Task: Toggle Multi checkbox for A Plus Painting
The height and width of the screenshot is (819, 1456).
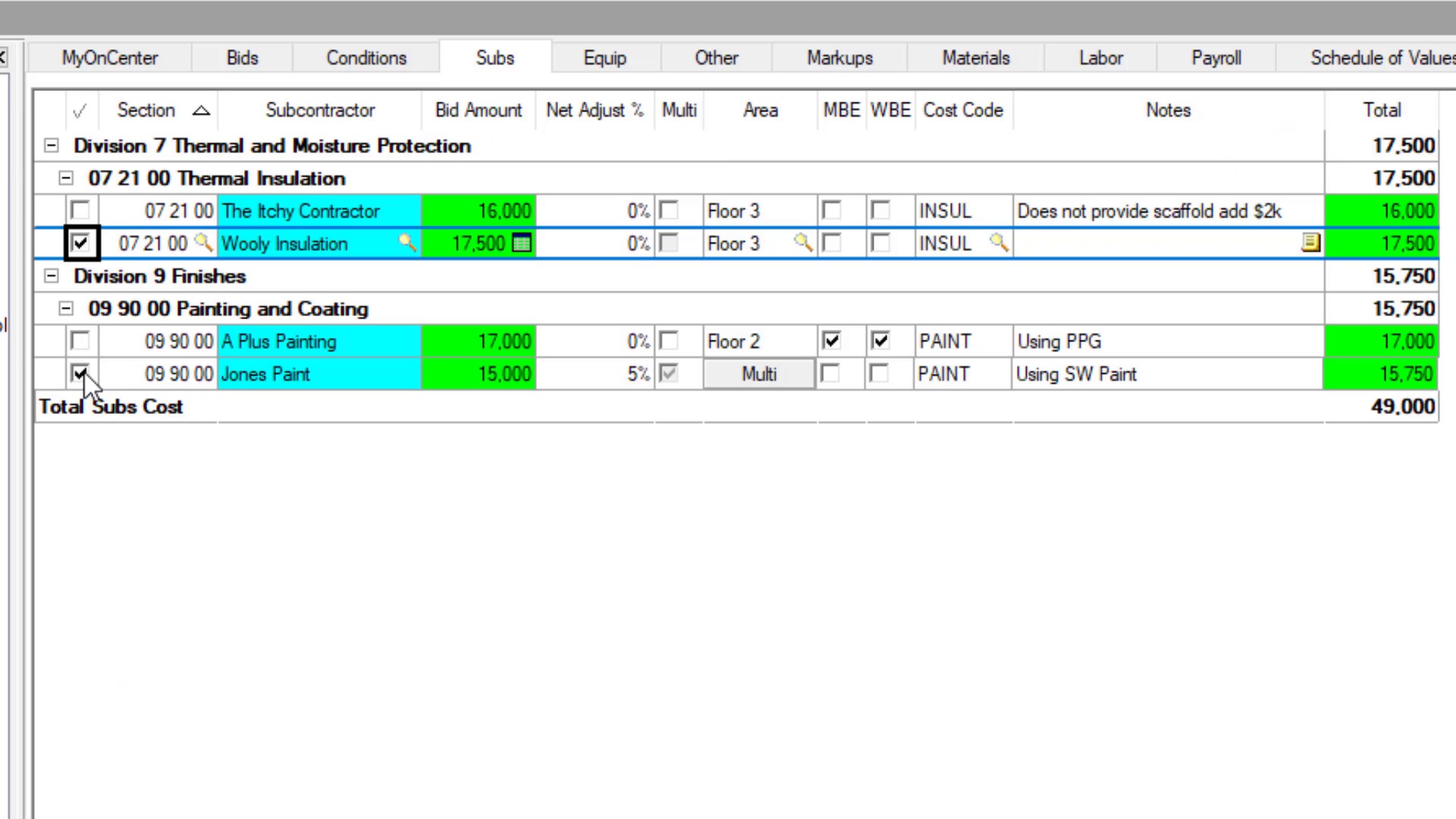Action: point(668,340)
